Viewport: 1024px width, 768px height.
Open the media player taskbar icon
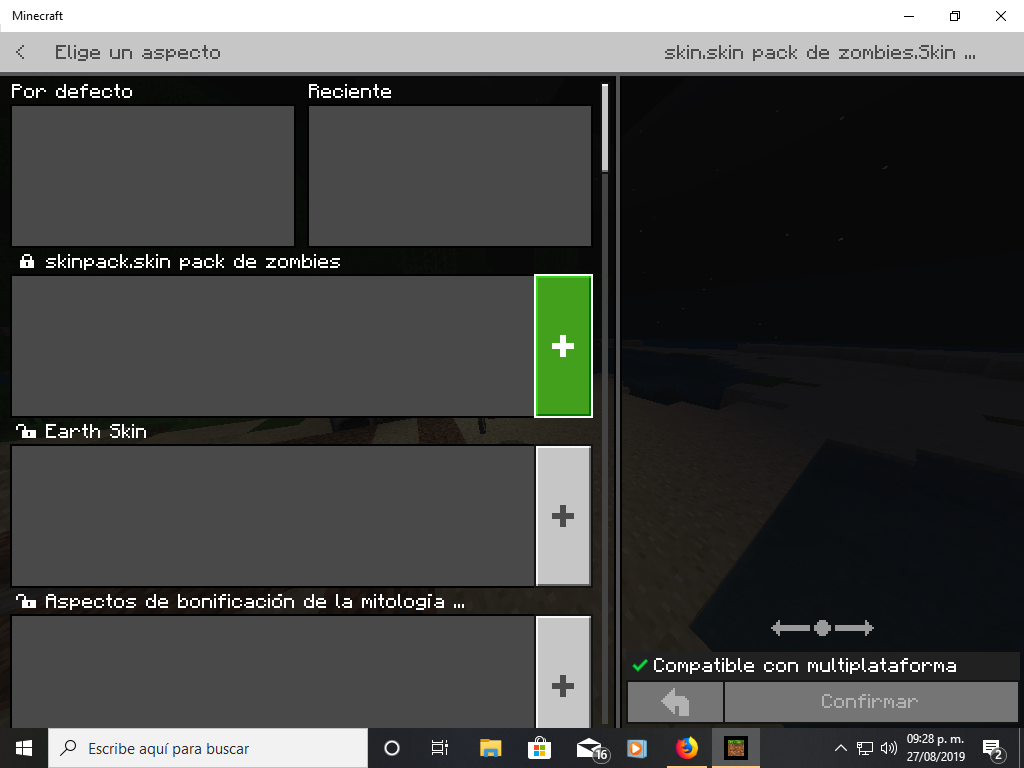coord(637,748)
